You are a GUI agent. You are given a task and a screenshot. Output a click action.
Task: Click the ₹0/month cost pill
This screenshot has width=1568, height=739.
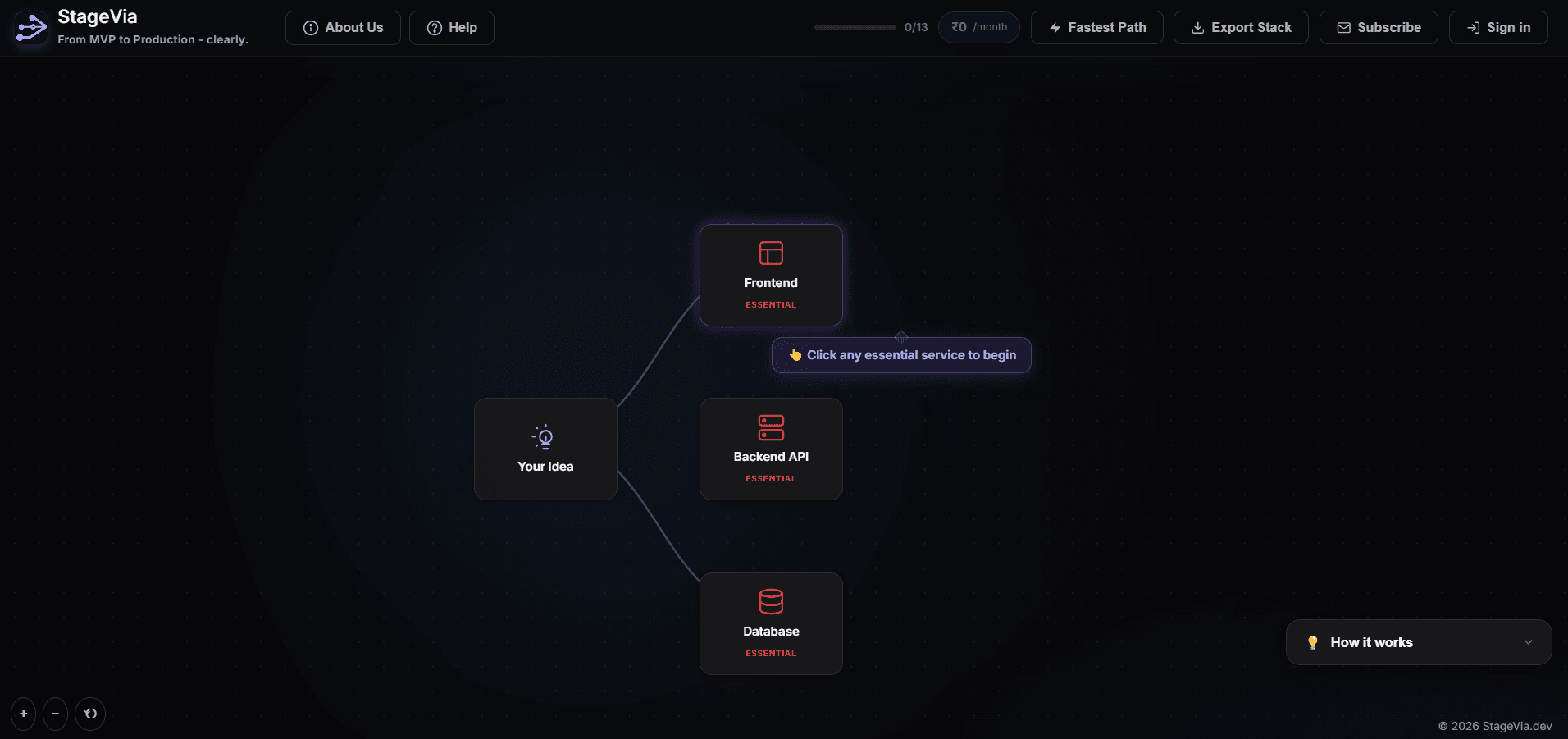coord(978,27)
